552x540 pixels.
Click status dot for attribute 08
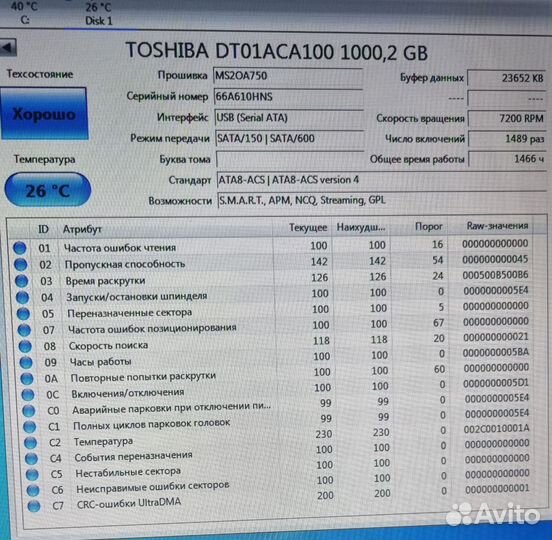pyautogui.click(x=25, y=346)
